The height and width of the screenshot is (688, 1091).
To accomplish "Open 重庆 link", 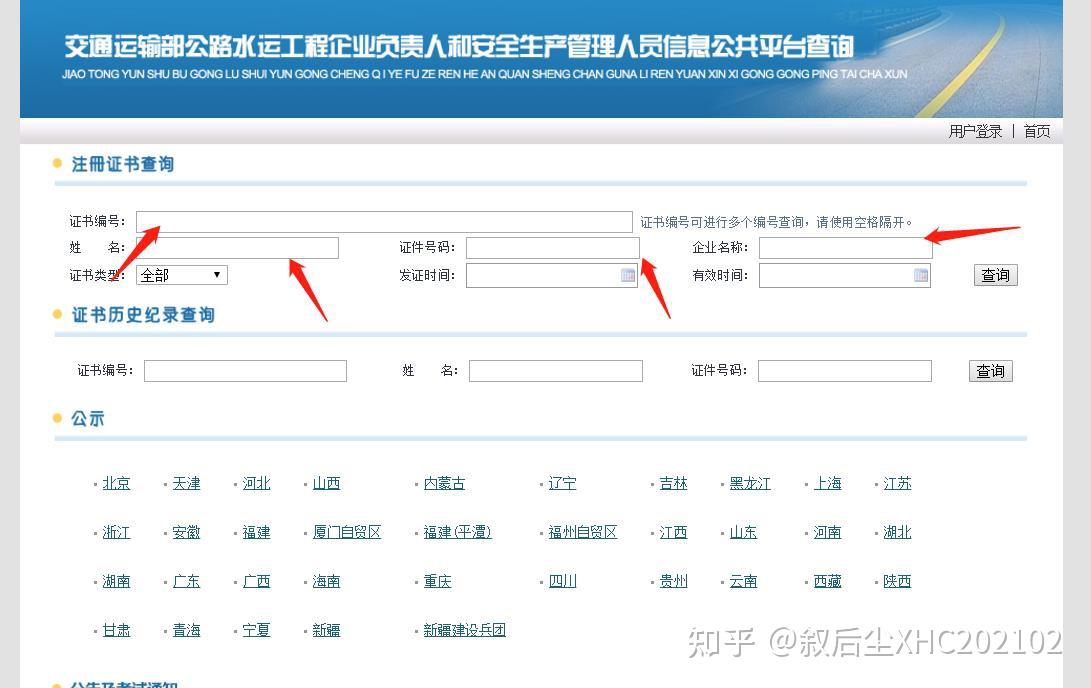I will (437, 581).
